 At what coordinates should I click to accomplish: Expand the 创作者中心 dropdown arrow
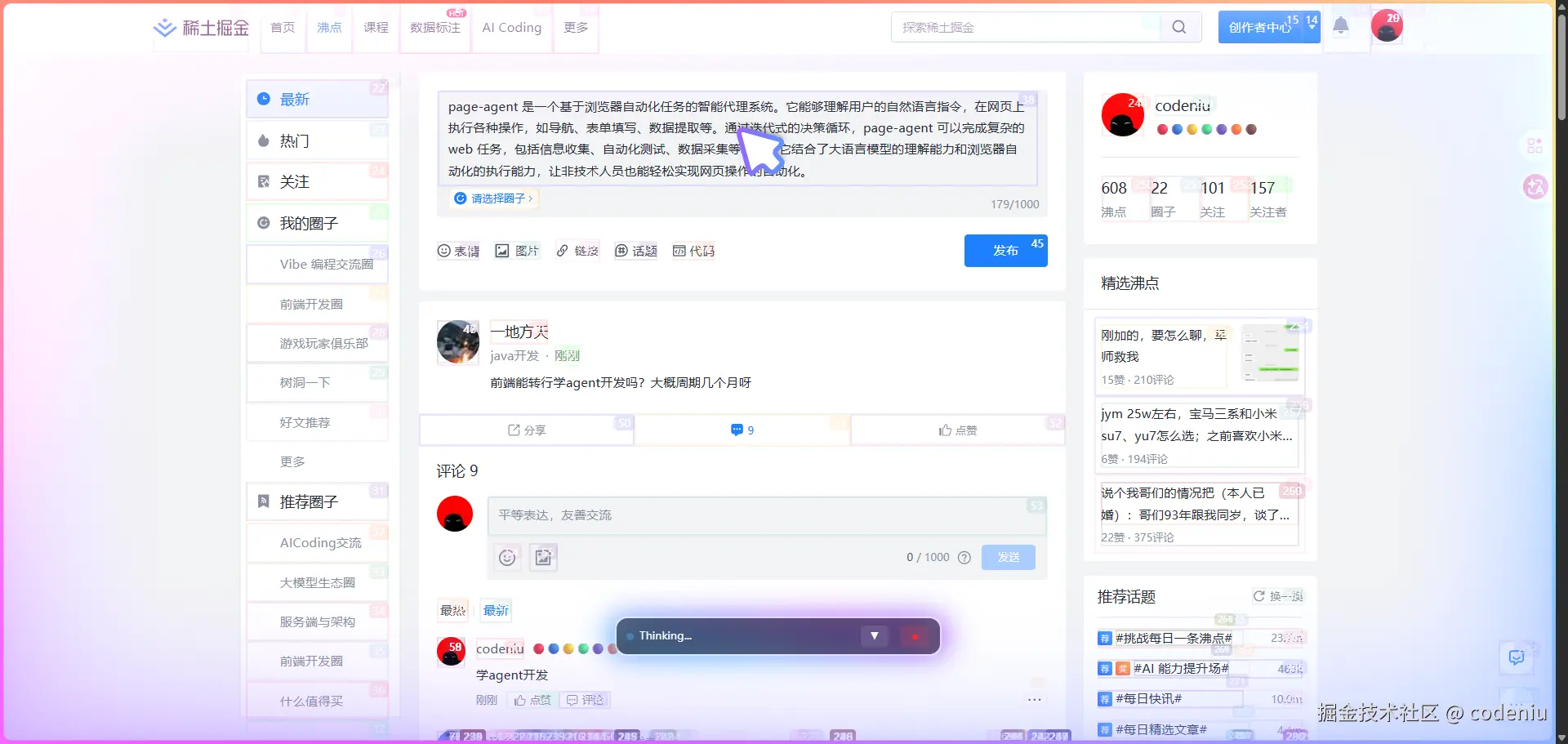pyautogui.click(x=1311, y=27)
